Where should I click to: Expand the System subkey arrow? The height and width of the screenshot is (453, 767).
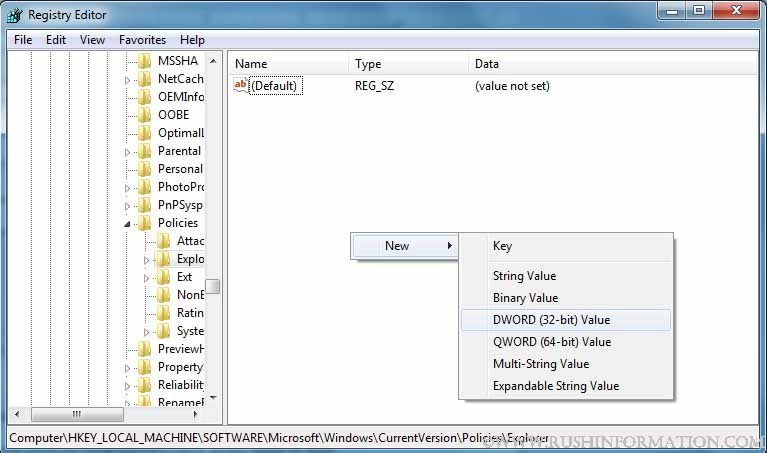[147, 332]
